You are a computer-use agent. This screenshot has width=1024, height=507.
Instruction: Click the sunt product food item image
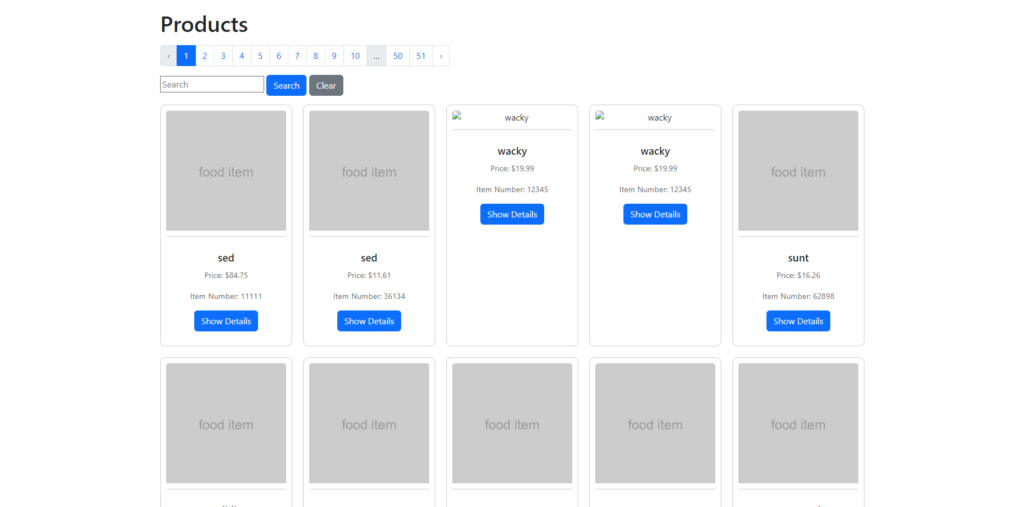click(x=798, y=171)
